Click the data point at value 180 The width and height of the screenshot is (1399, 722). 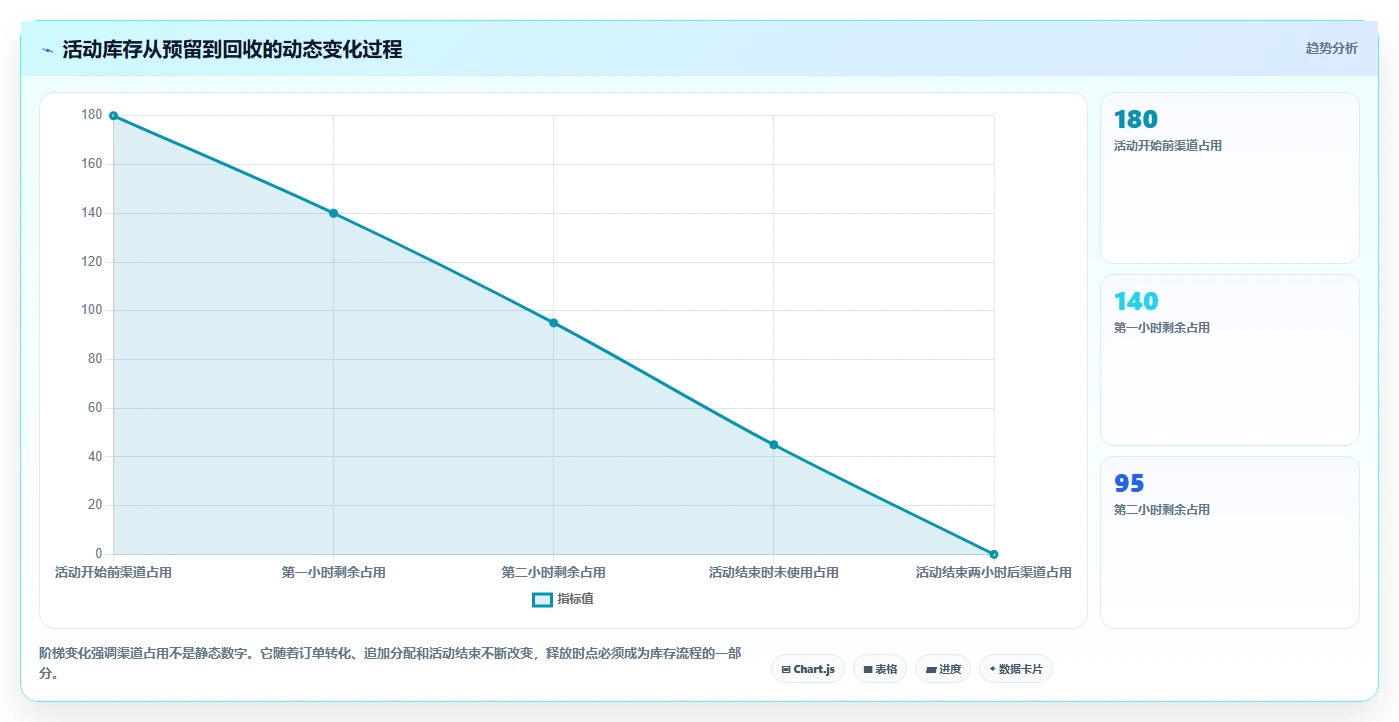113,116
